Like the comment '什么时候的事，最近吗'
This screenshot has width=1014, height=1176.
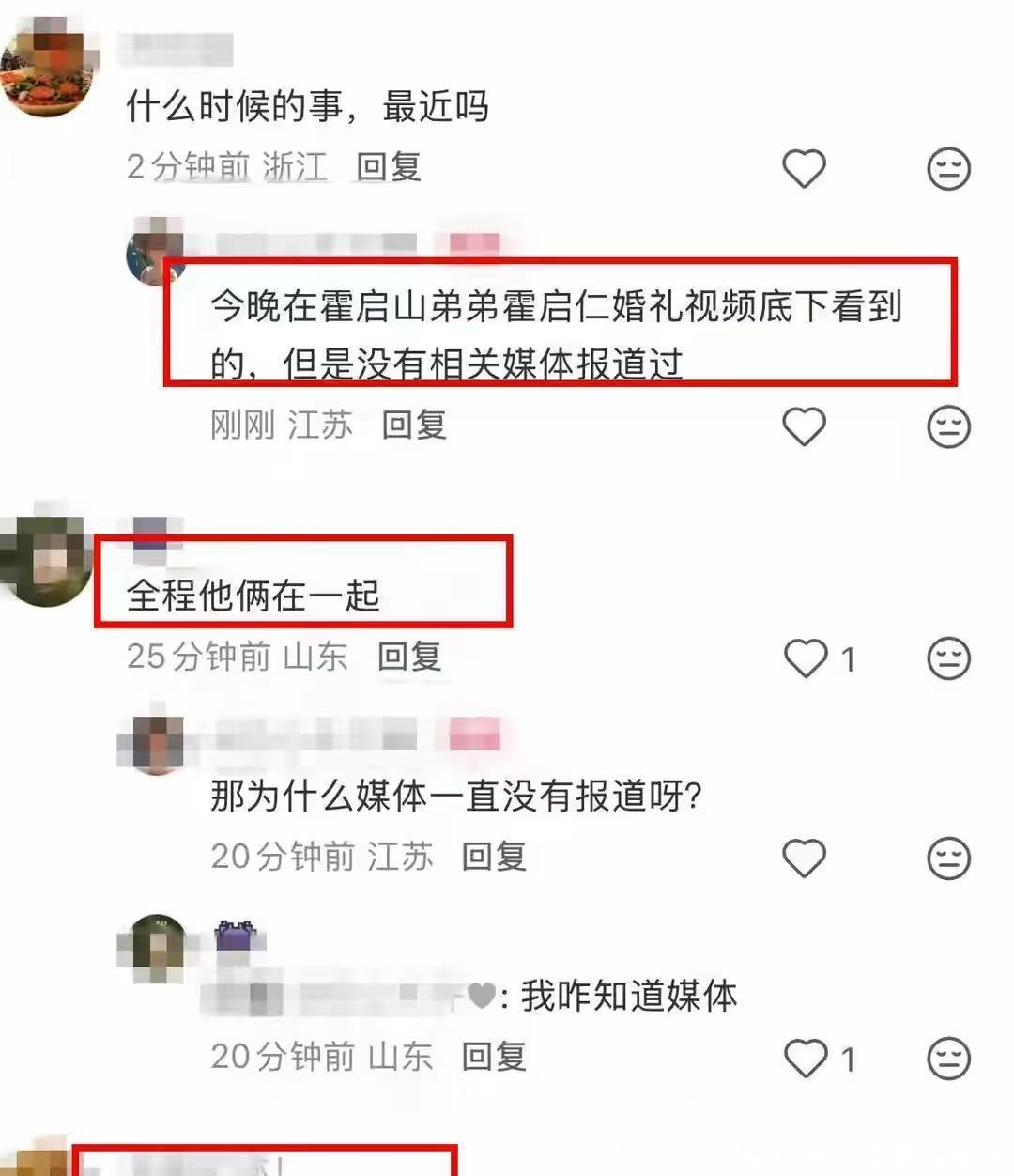pos(804,169)
